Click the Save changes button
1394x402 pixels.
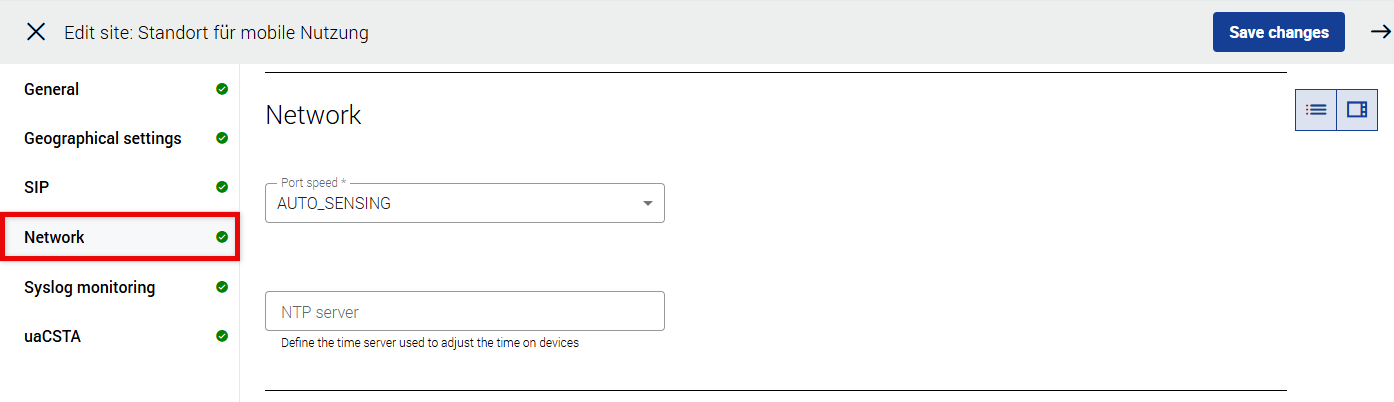(x=1278, y=32)
